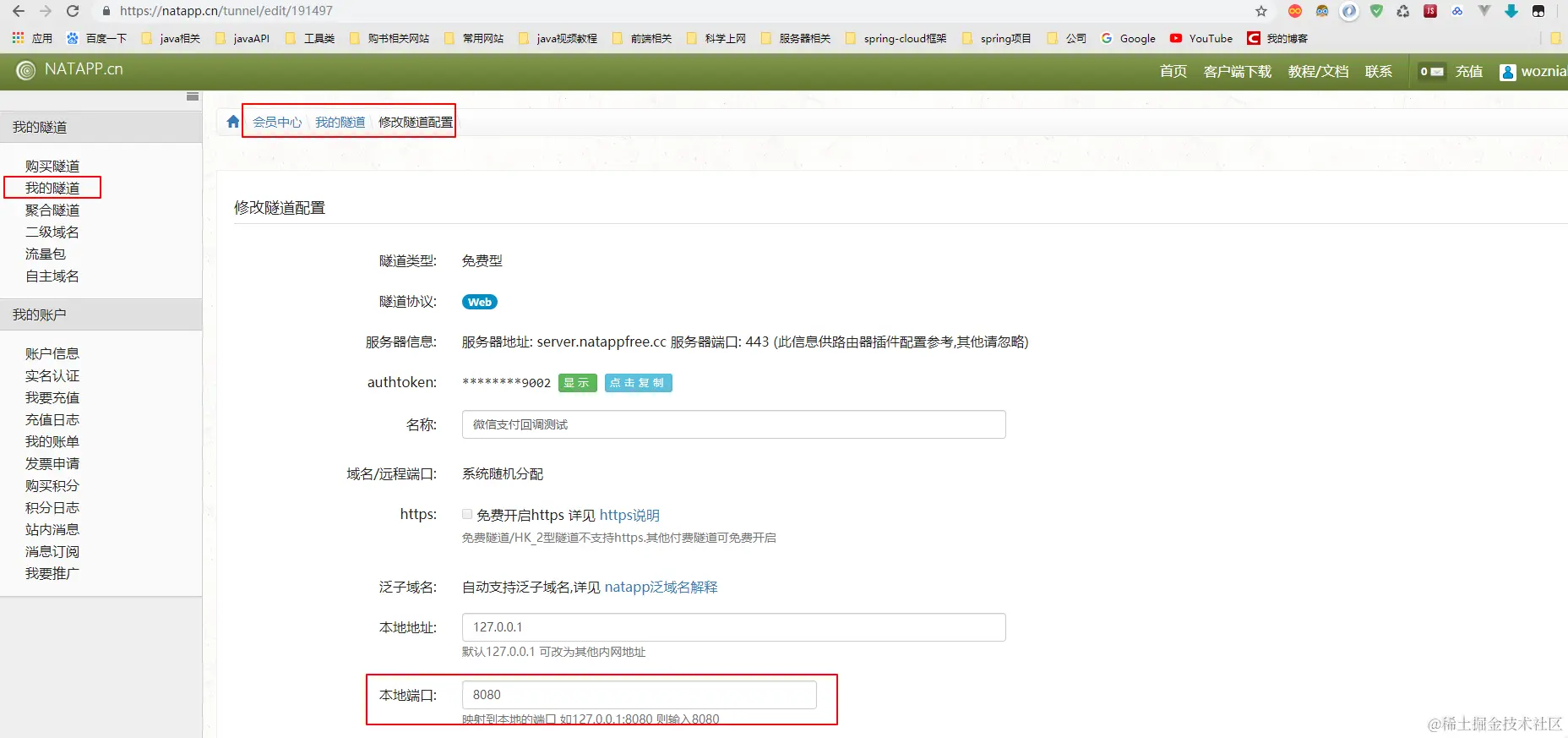Click 我的隧道 in the breadcrumb
This screenshot has width=1568, height=738.
click(x=340, y=122)
